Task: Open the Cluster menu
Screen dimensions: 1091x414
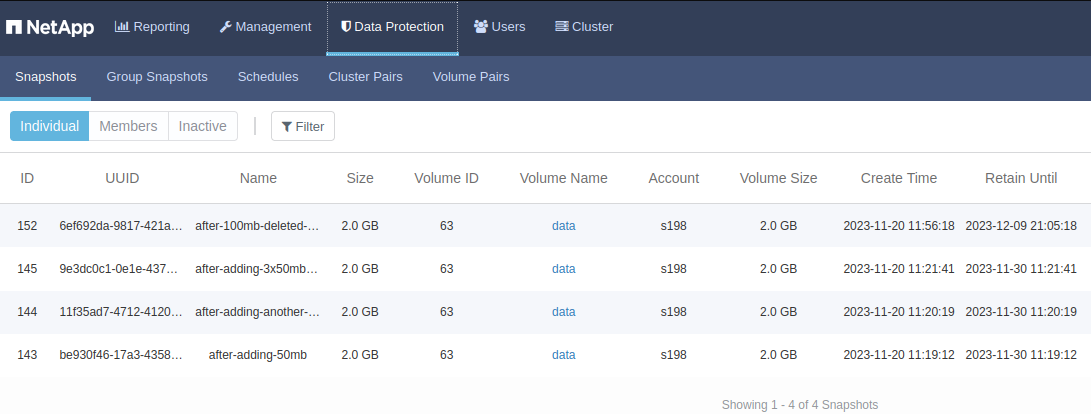Action: coord(584,26)
